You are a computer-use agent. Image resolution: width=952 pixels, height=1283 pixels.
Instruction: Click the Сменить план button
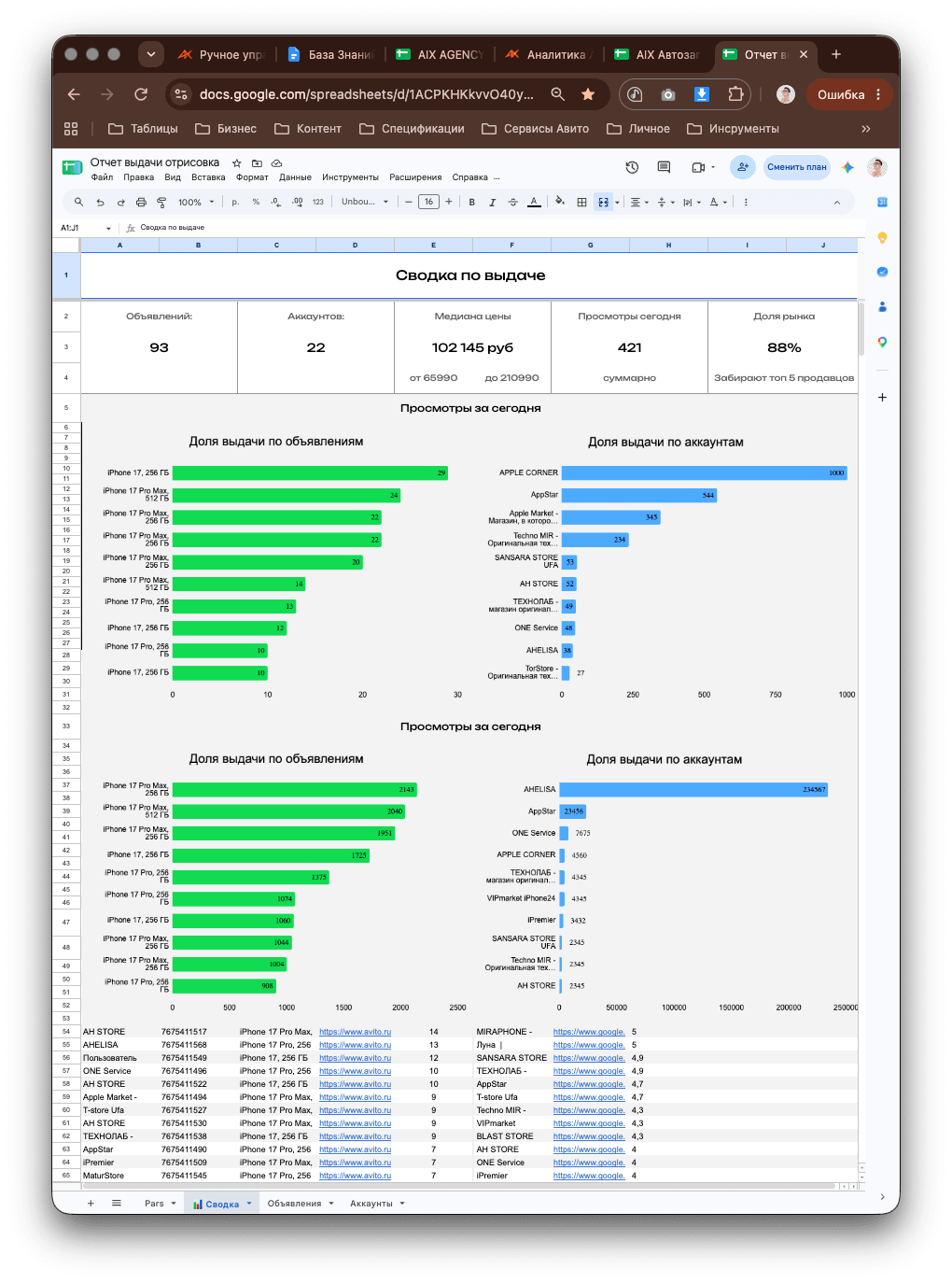[796, 167]
